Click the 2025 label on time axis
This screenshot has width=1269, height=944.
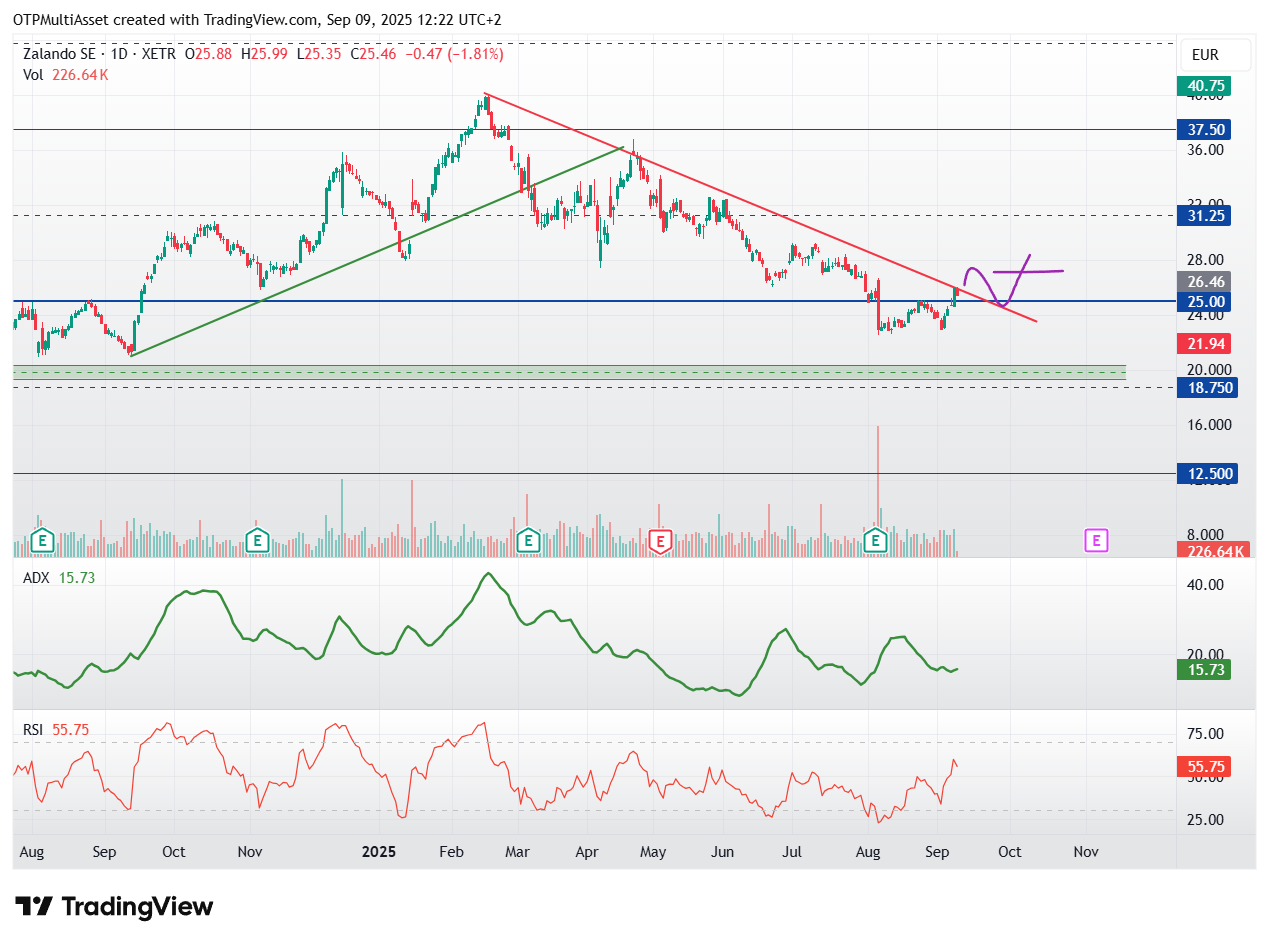379,852
